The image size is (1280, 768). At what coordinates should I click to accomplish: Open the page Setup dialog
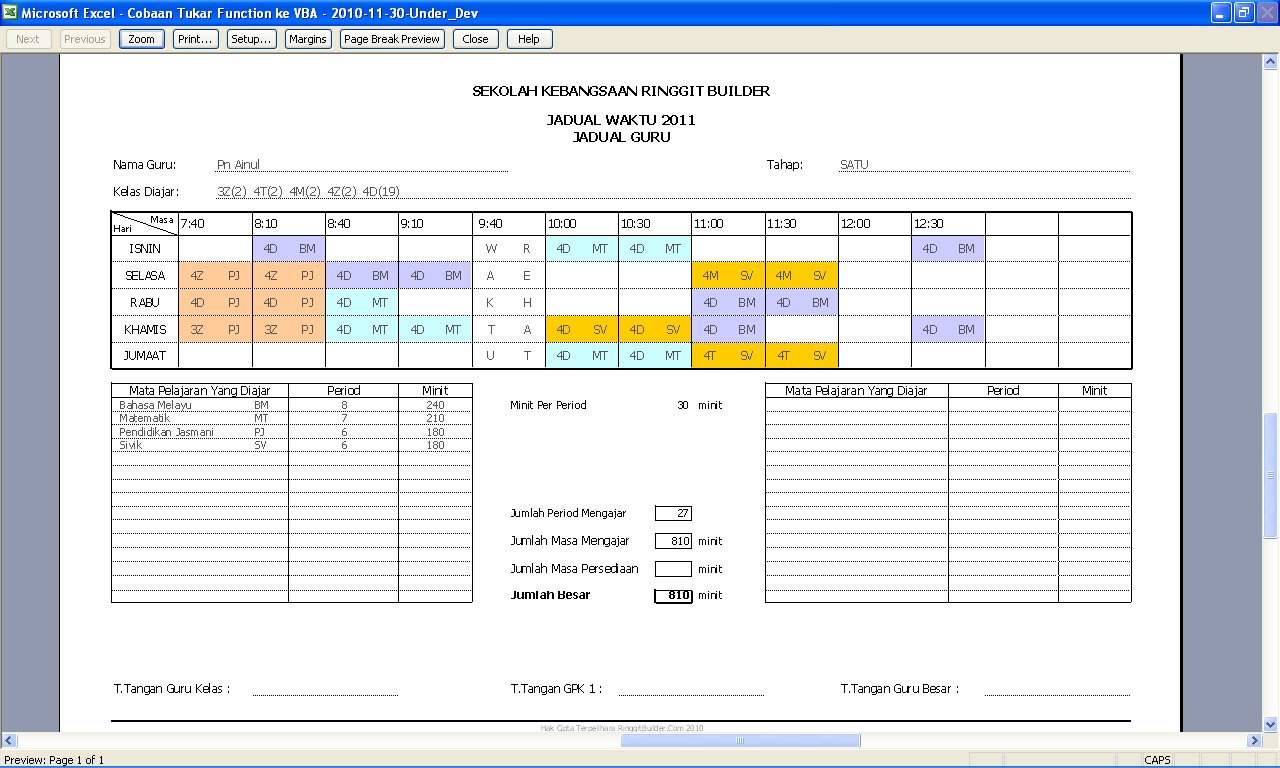[250, 38]
